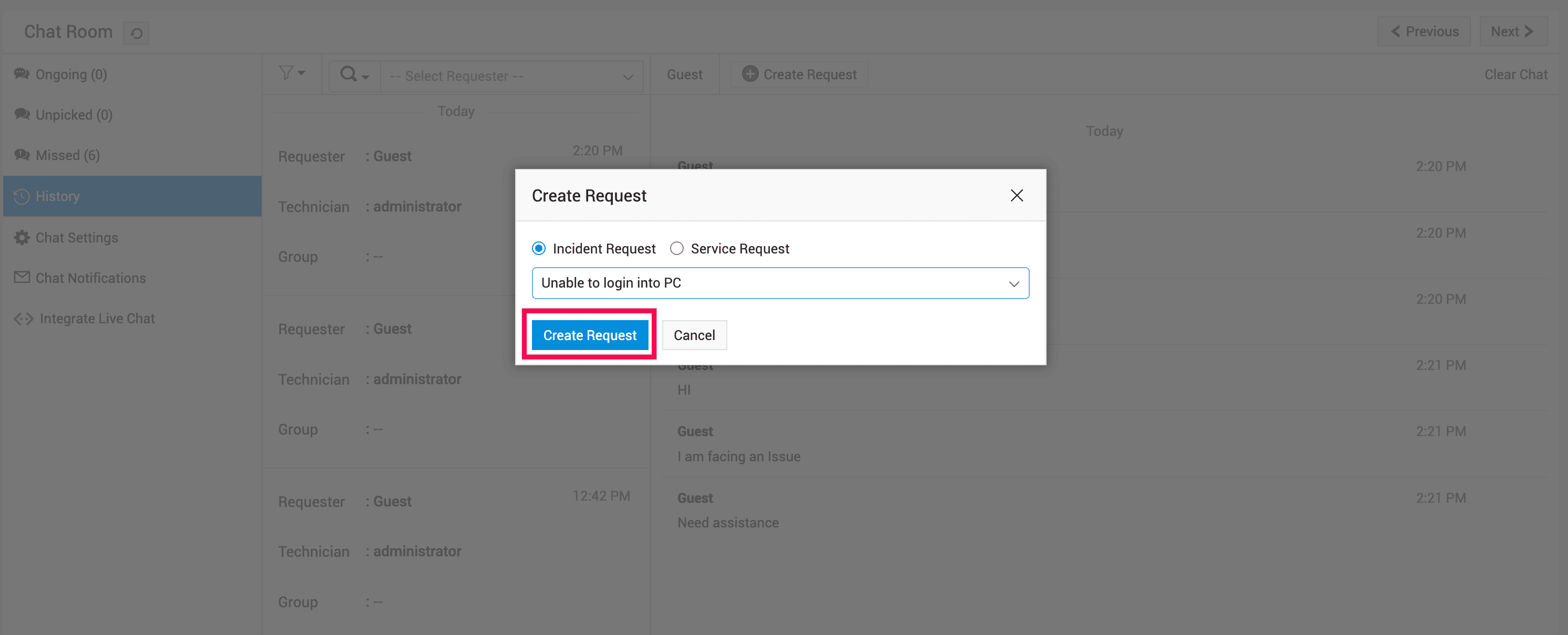Screen dimensions: 1568x635
Task: Click the 'HI' chat message
Action: (684, 390)
